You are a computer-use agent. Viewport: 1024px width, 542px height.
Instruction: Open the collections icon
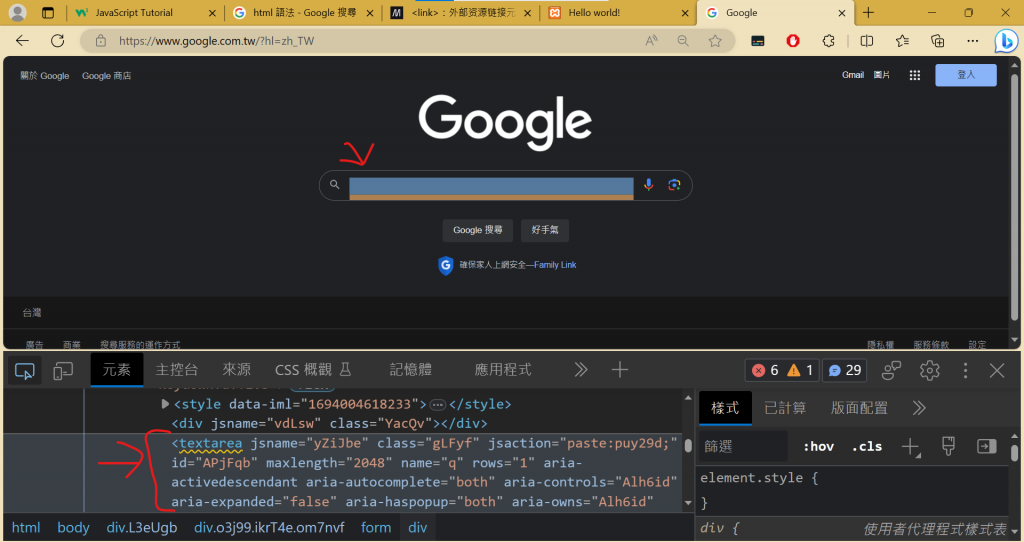(x=937, y=40)
